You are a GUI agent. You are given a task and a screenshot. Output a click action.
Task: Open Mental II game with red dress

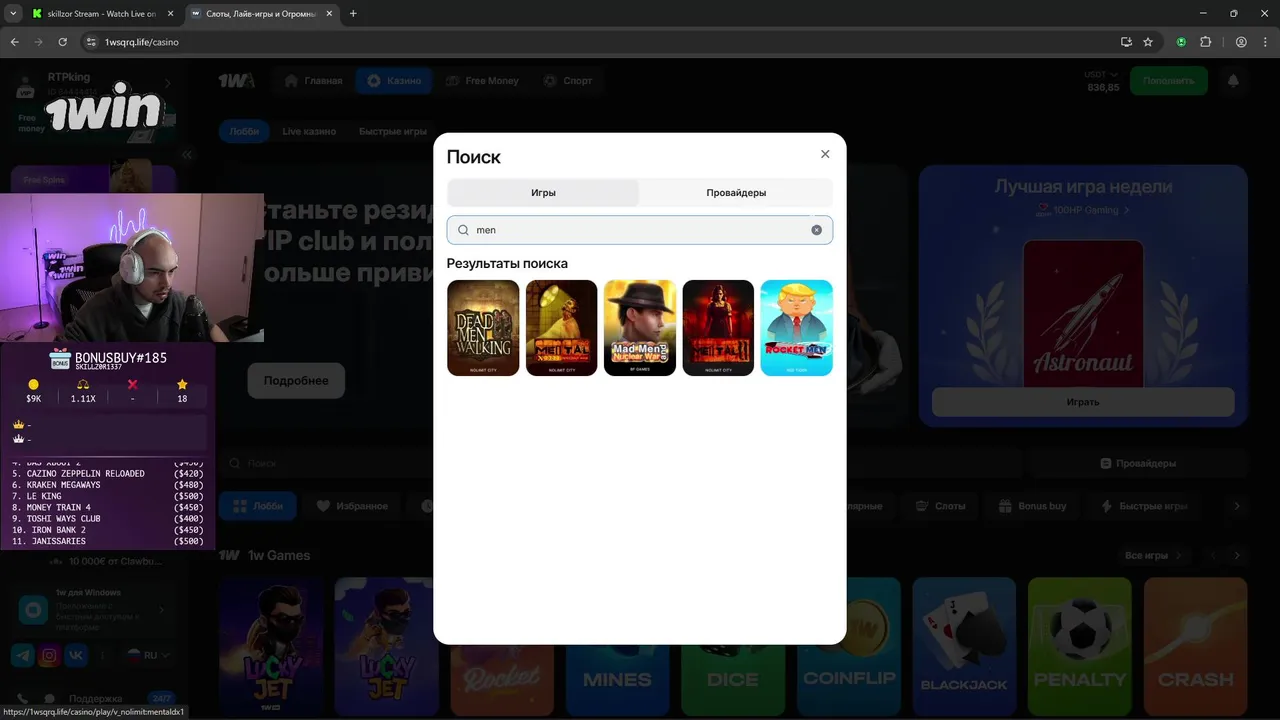point(718,328)
